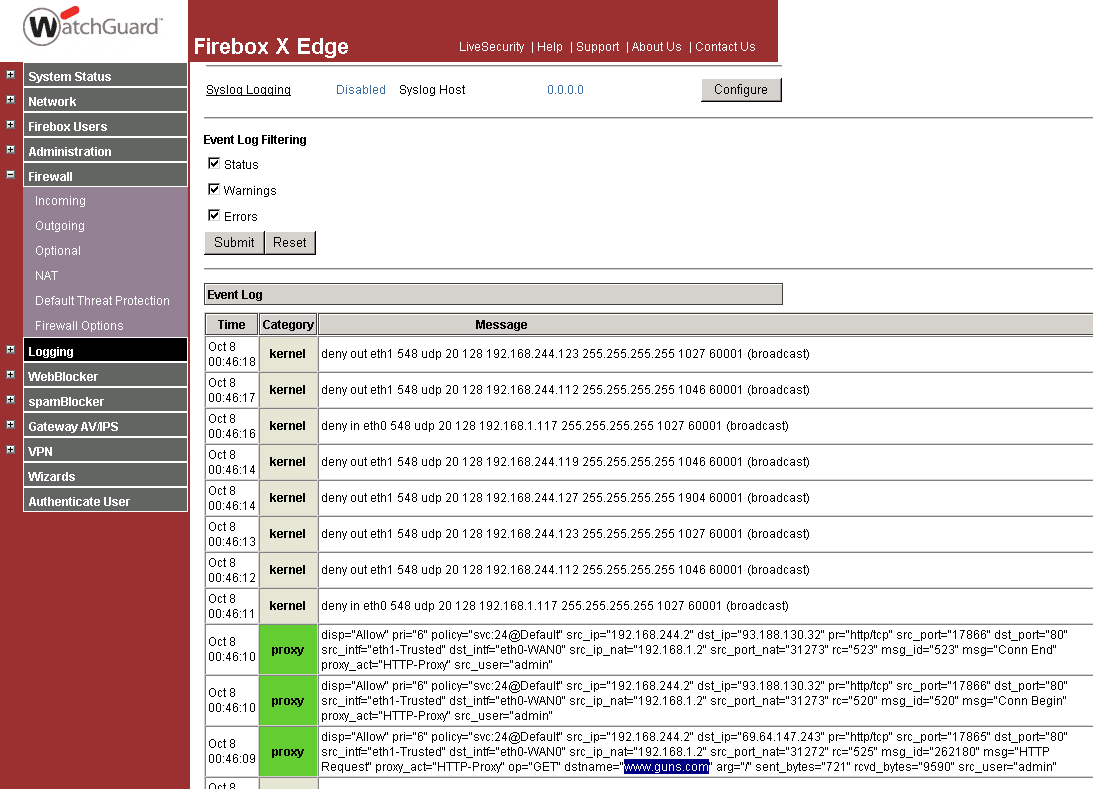Collapse the Firewall section

click(8, 175)
